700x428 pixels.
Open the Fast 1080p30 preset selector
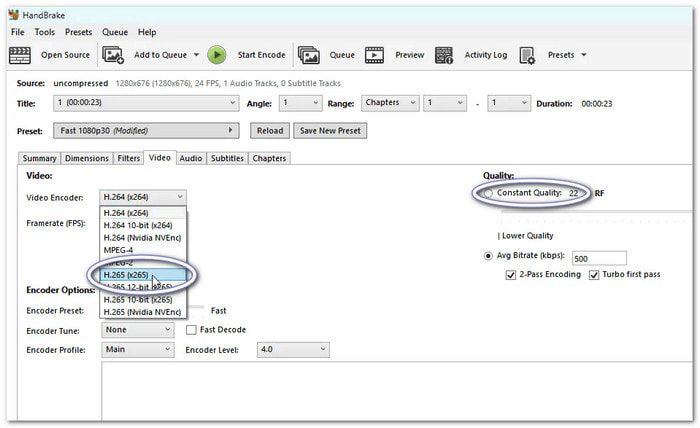pyautogui.click(x=146, y=131)
